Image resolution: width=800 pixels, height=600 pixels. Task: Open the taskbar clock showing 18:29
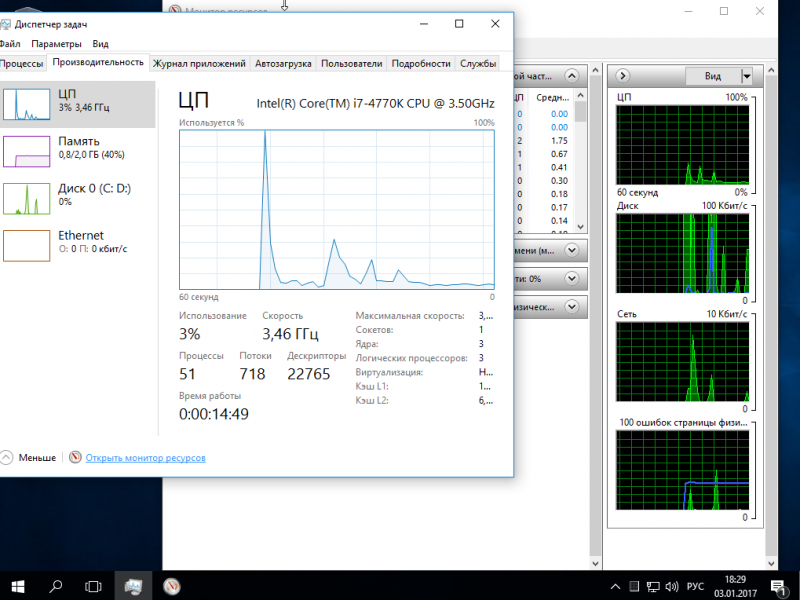coord(735,586)
